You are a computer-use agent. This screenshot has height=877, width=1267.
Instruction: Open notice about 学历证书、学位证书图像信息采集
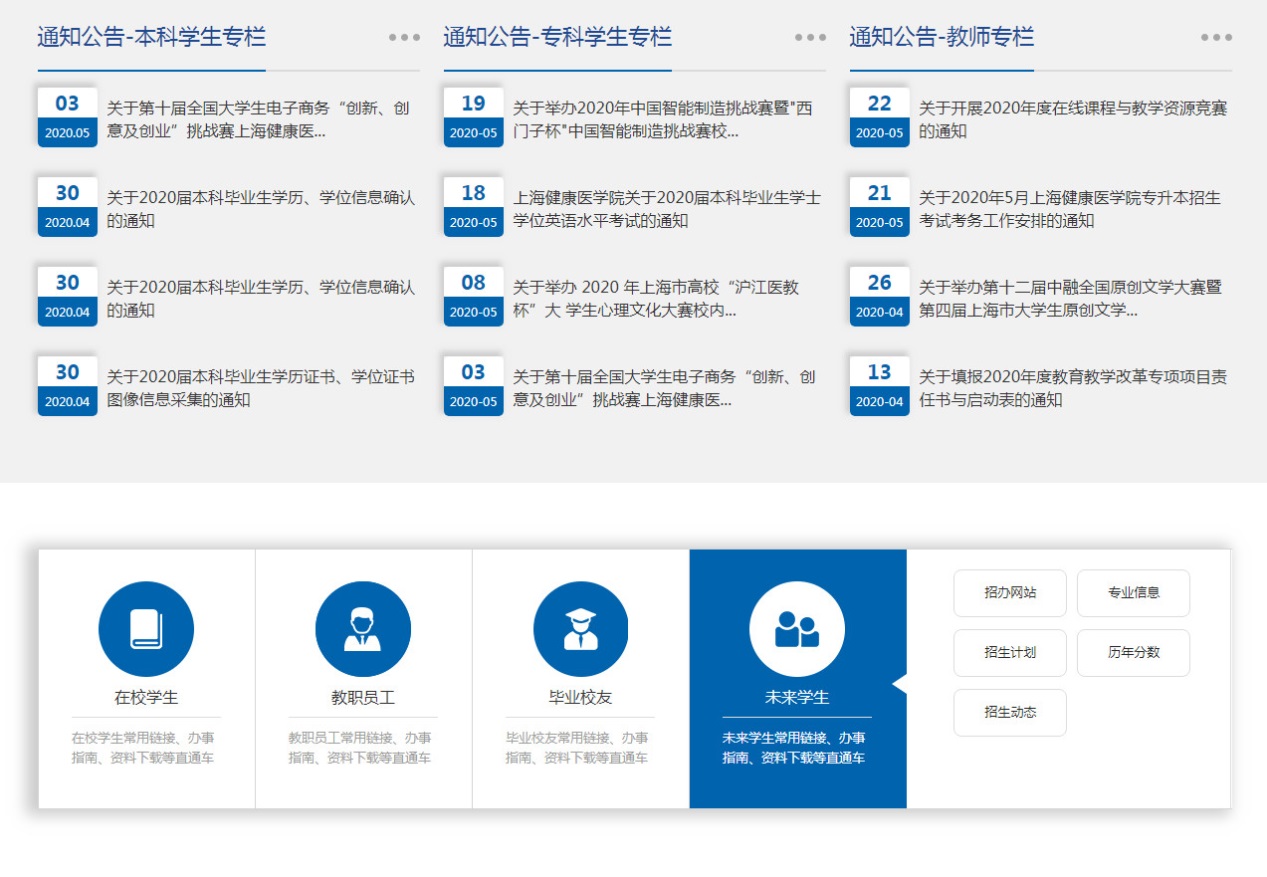coord(260,388)
